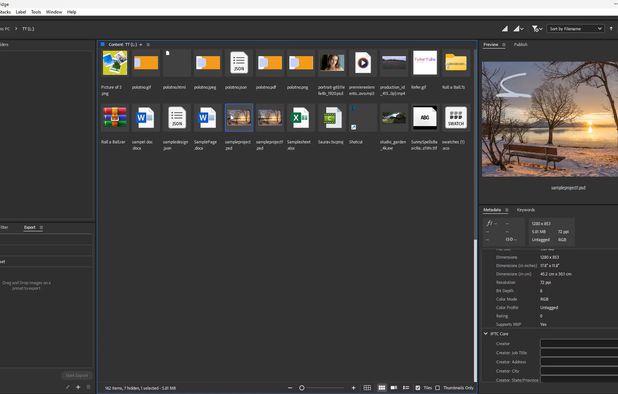Open the Content panel path dropdown arrow

point(141,45)
